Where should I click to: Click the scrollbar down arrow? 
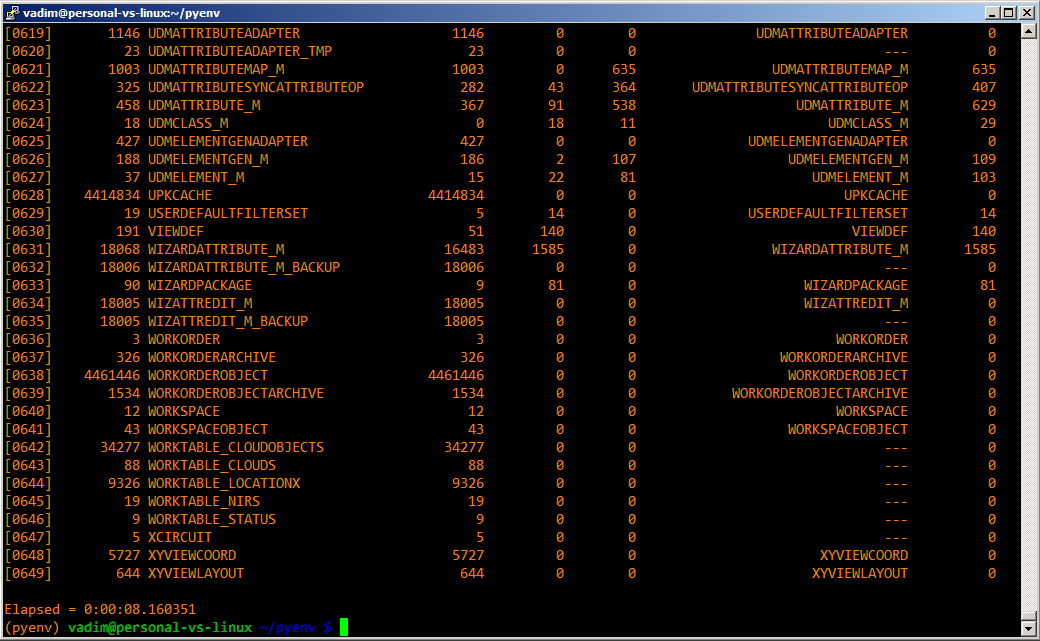[1028, 626]
